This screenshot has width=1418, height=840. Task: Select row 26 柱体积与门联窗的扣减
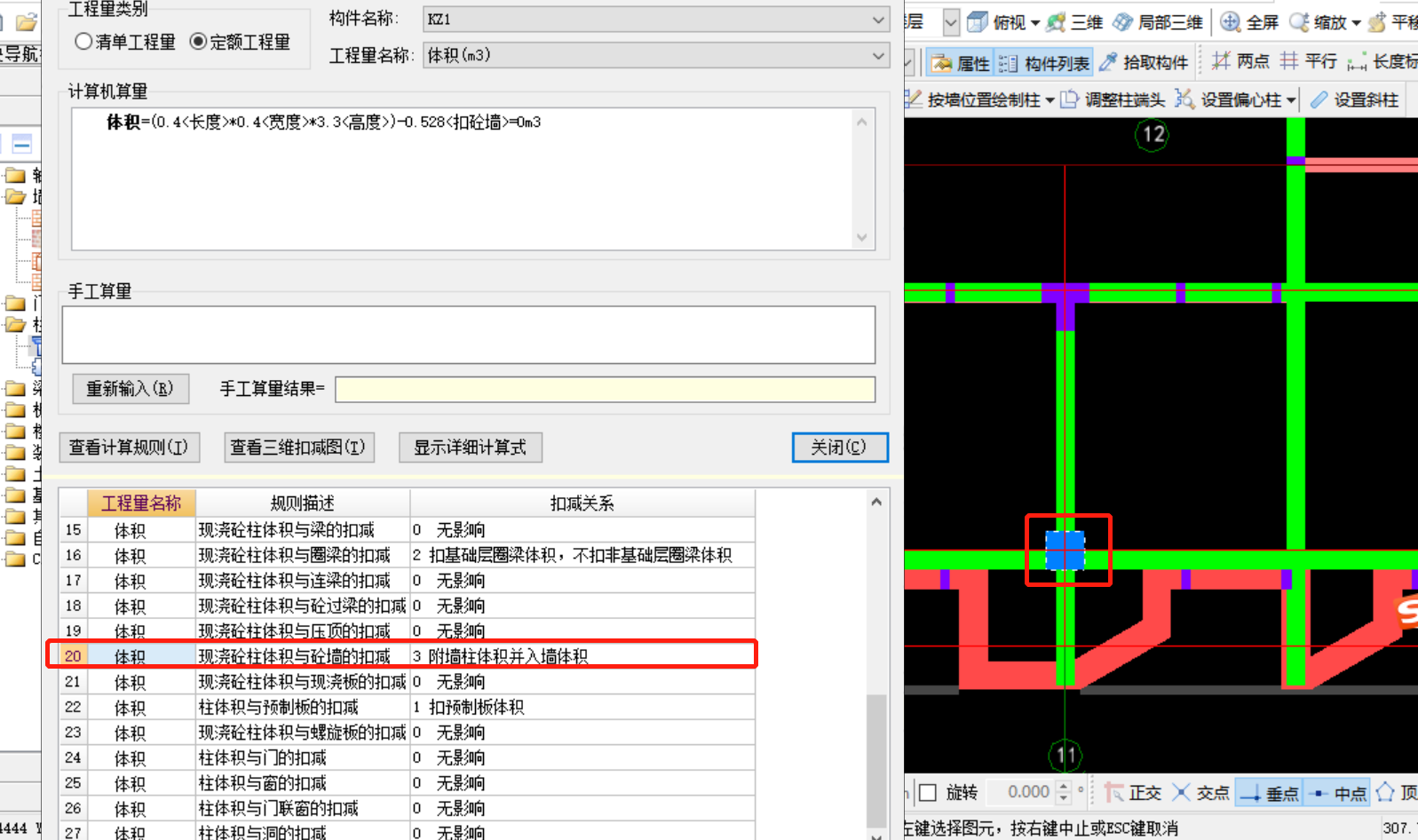click(x=408, y=809)
